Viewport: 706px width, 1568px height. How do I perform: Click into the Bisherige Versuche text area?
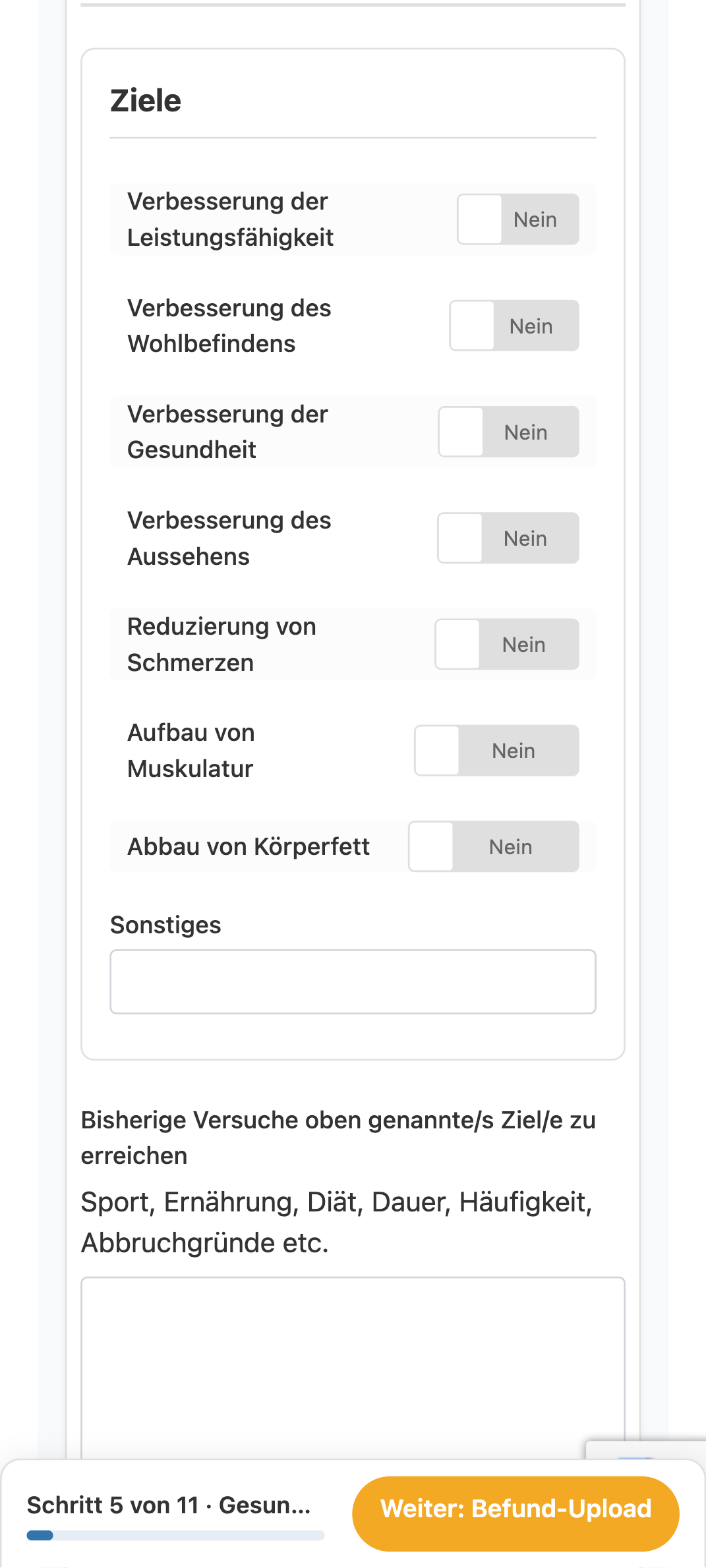353,1368
